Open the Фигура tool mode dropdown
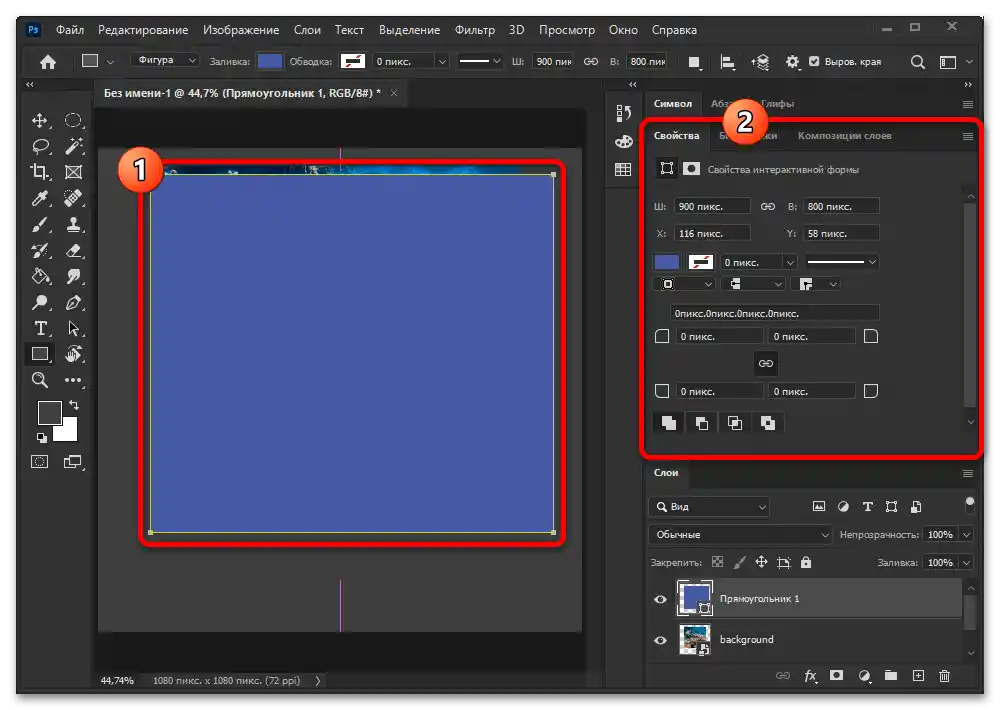This screenshot has height=710, width=1000. click(165, 60)
